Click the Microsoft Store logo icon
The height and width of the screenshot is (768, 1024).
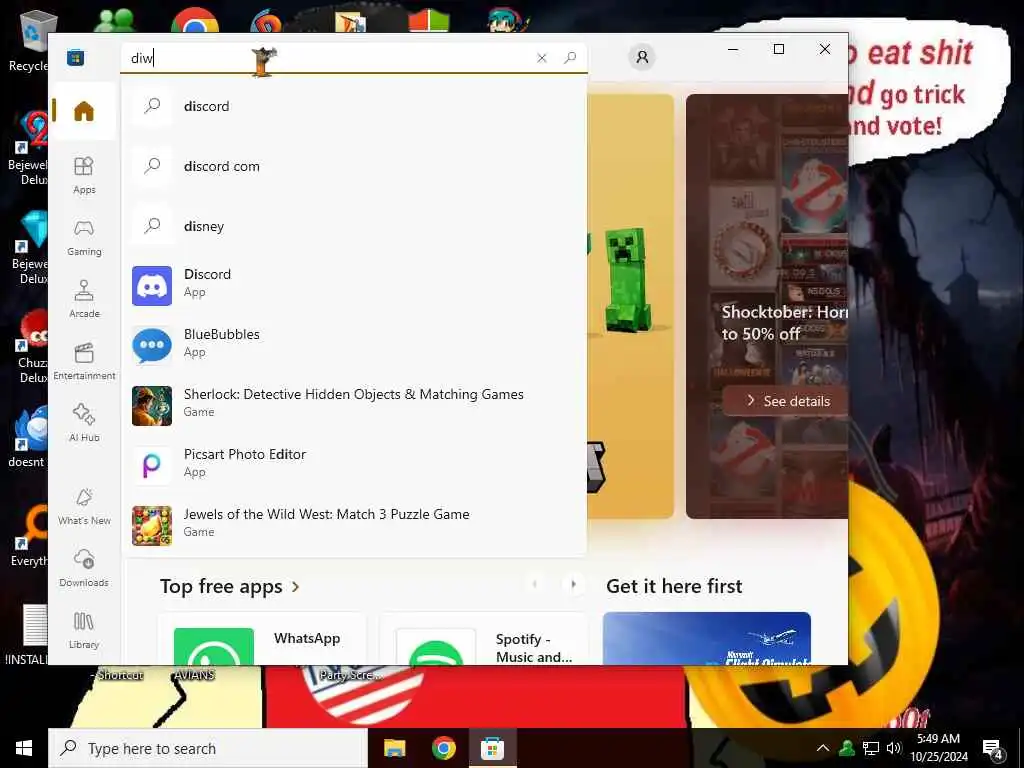pos(75,57)
